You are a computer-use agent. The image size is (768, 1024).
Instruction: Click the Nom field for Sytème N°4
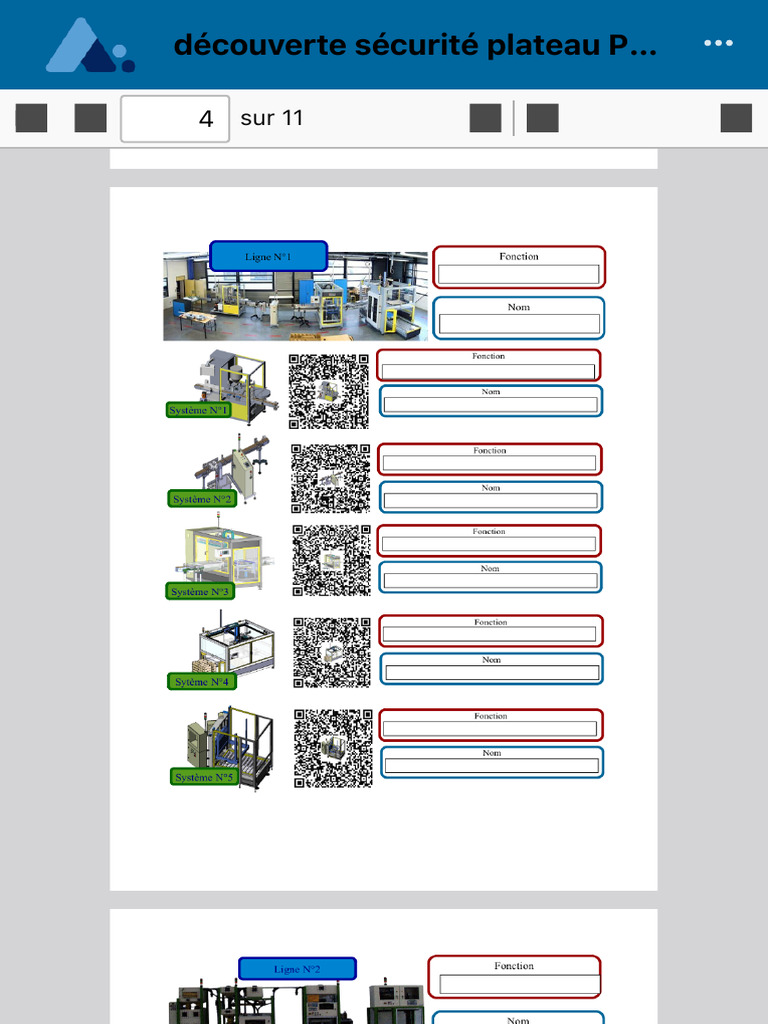click(x=492, y=673)
